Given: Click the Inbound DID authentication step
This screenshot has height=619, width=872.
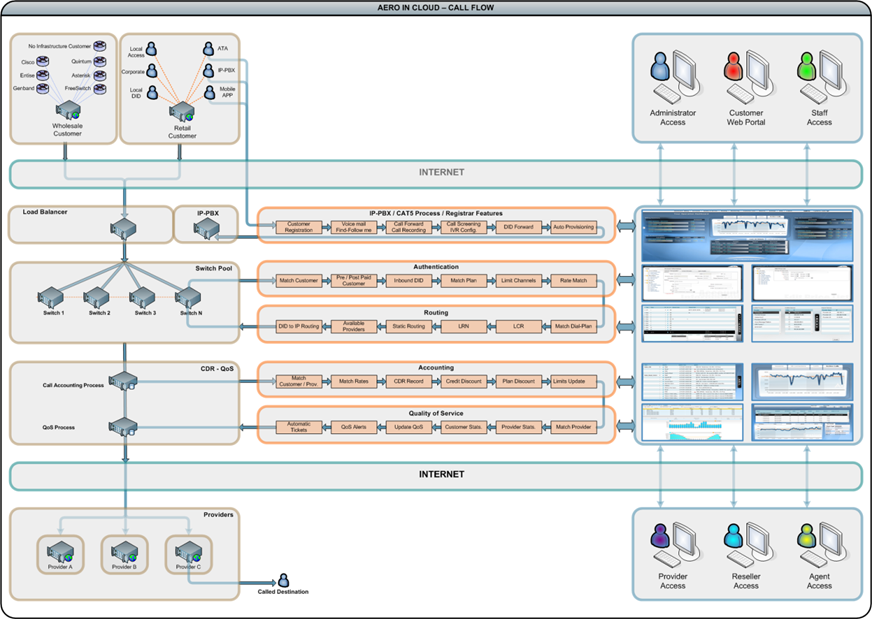Looking at the screenshot, I should pos(409,281).
